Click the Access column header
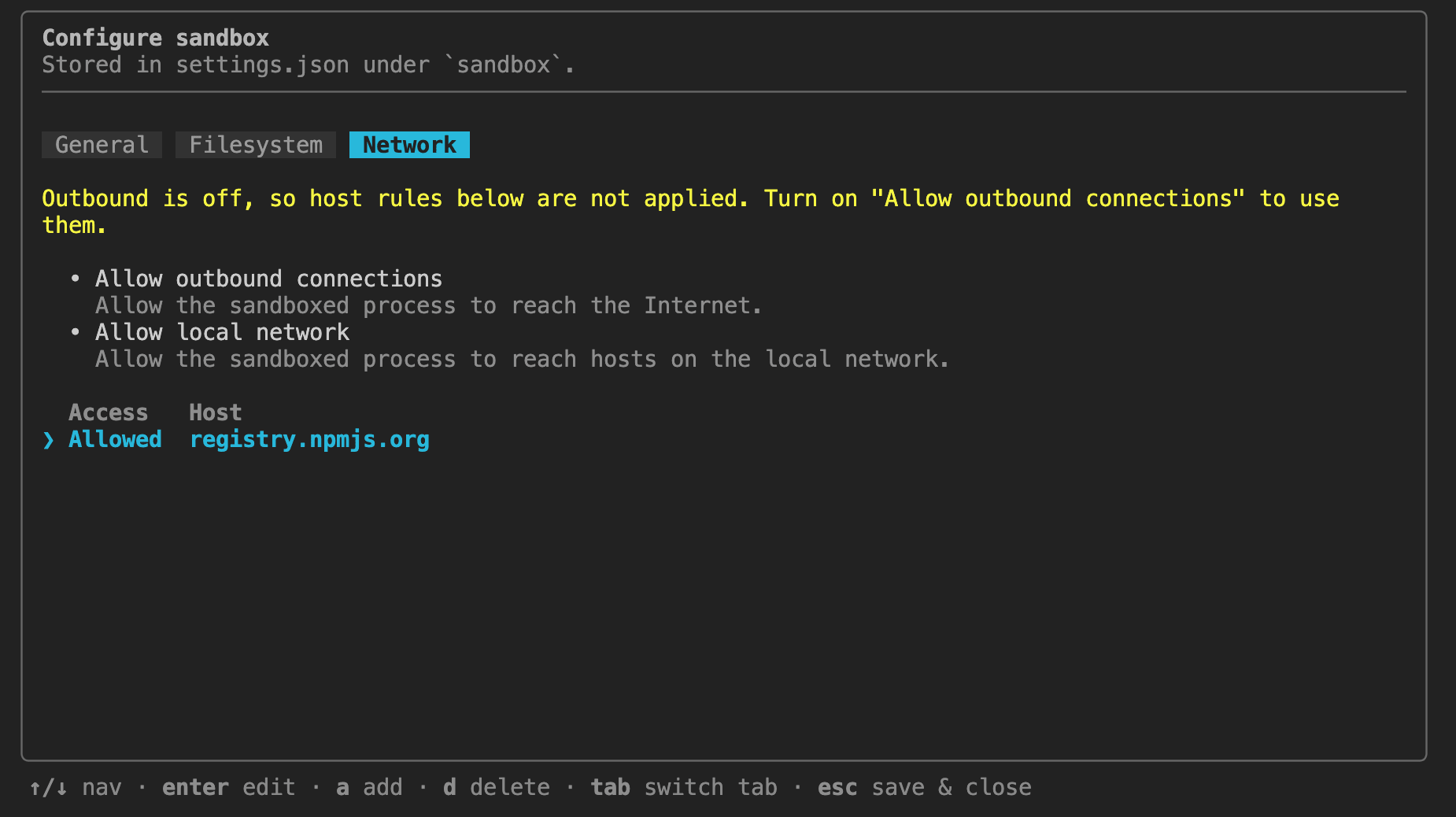The width and height of the screenshot is (1456, 817). tap(108, 412)
